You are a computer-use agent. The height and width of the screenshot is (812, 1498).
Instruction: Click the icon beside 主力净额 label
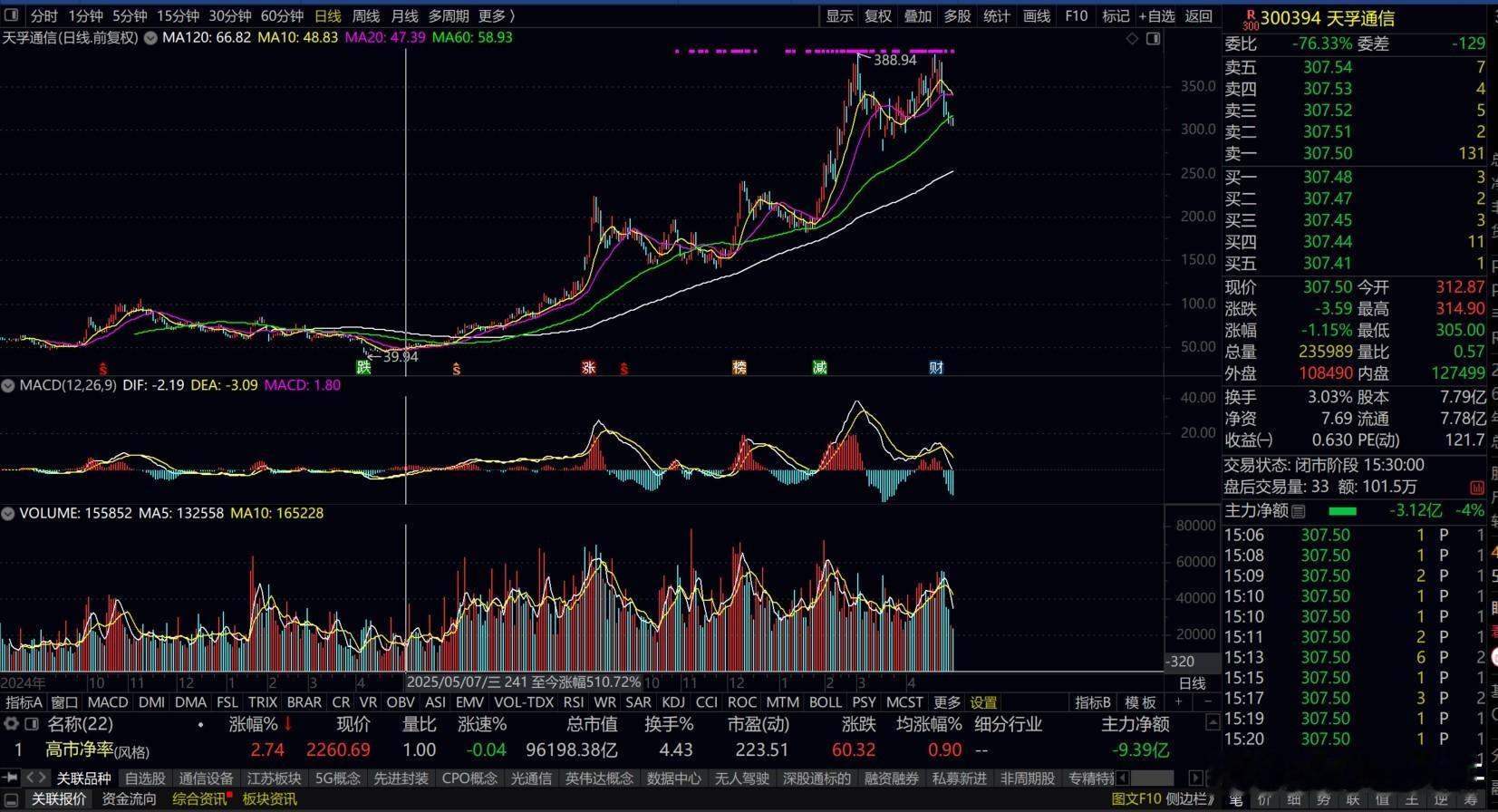[1298, 511]
